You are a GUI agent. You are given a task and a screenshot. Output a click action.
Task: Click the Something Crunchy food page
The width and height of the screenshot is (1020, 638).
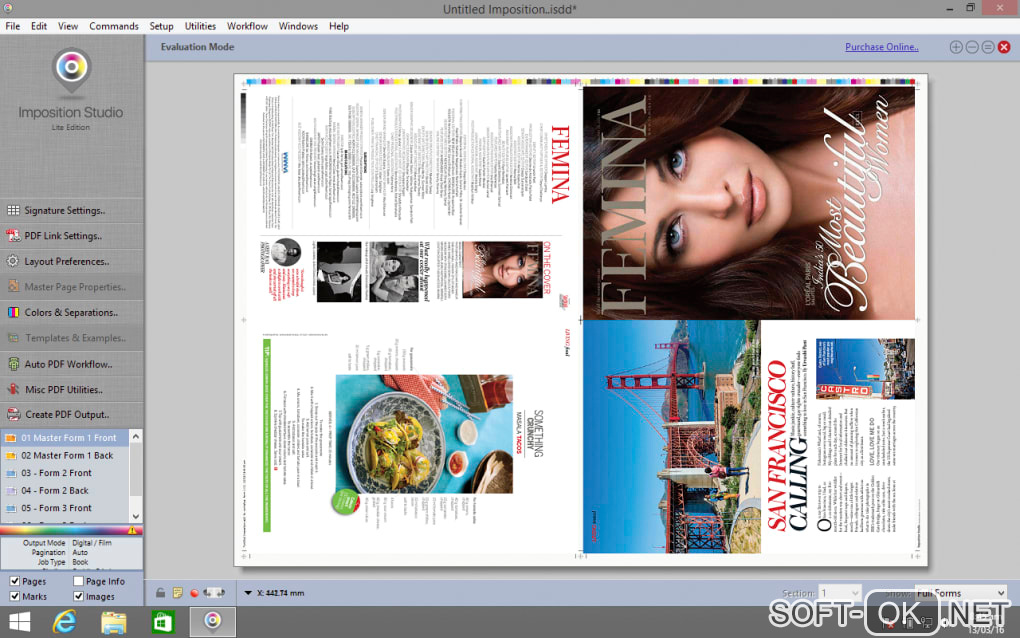click(414, 436)
